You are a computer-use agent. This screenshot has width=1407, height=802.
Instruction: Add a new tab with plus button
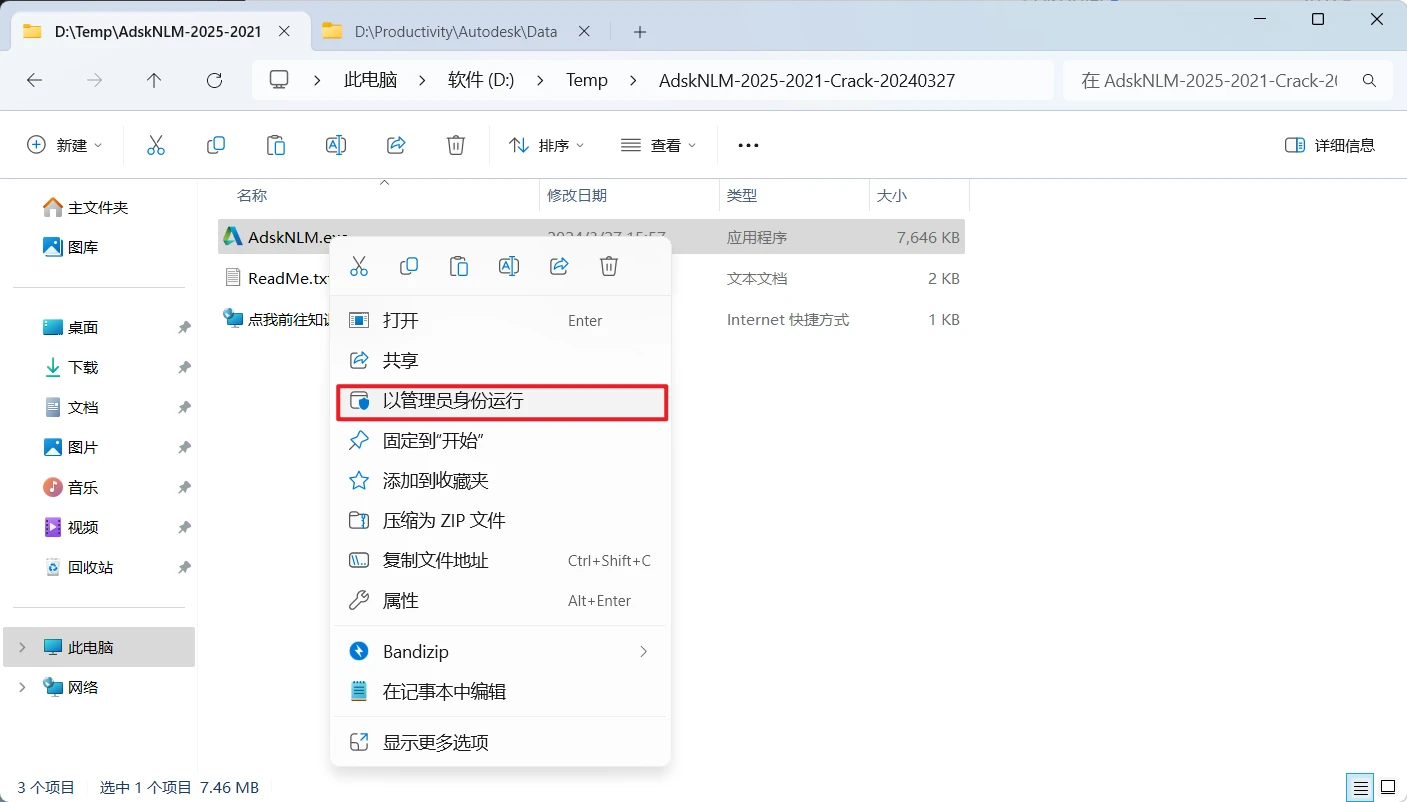640,32
